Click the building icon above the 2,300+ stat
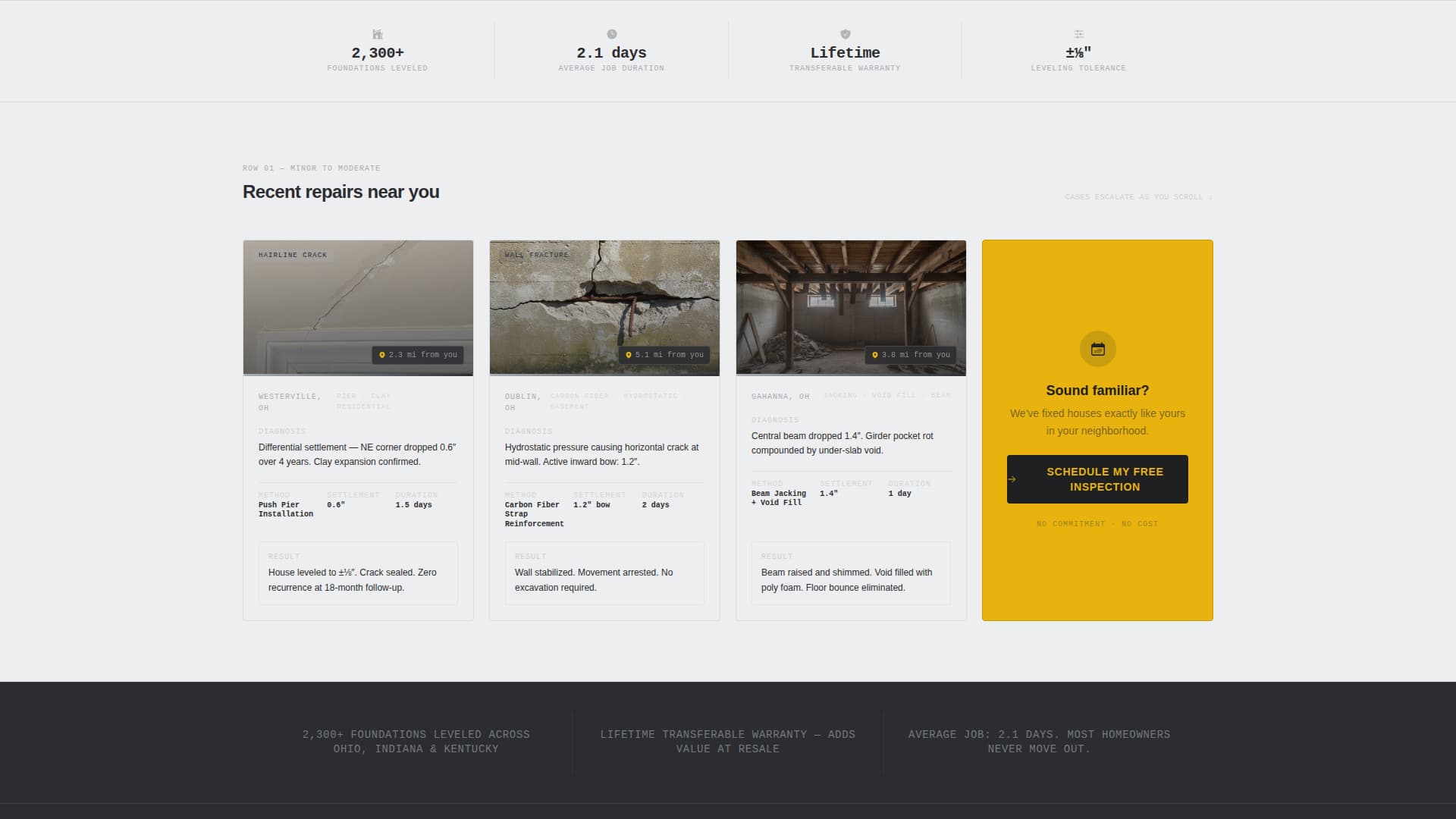 (377, 34)
